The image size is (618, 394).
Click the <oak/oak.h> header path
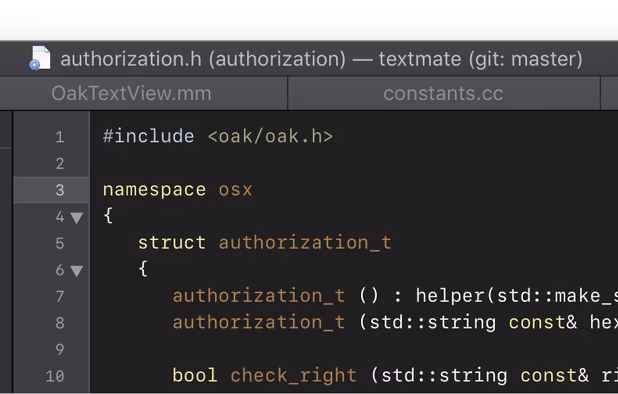coord(270,136)
